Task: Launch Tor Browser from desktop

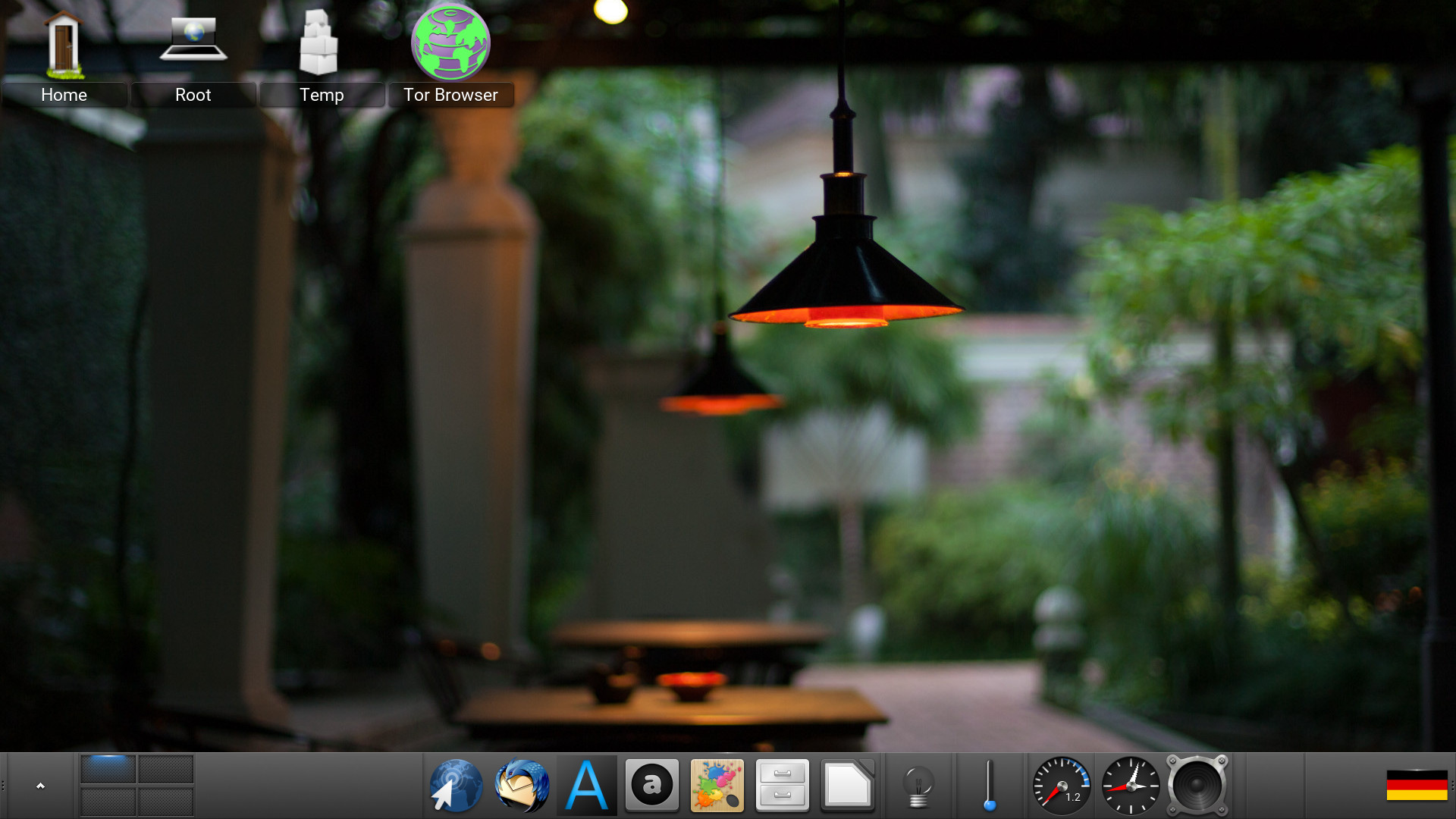Action: click(450, 43)
